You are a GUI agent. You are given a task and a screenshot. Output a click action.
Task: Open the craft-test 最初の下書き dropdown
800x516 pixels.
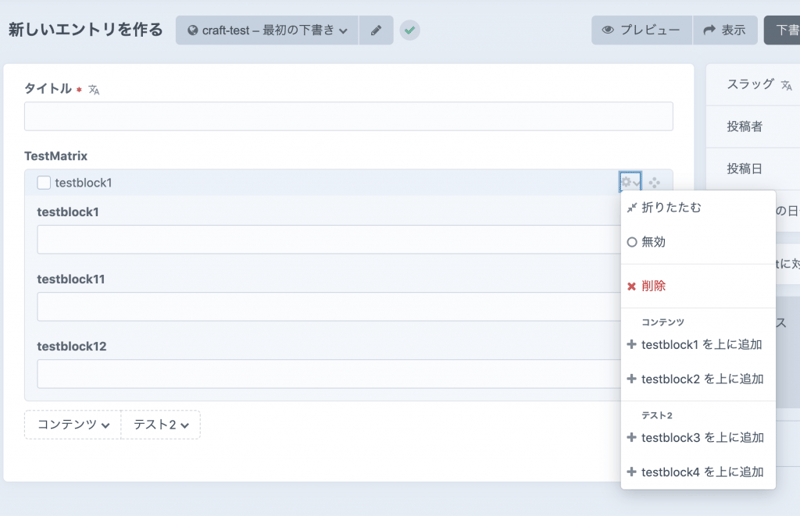(x=267, y=31)
